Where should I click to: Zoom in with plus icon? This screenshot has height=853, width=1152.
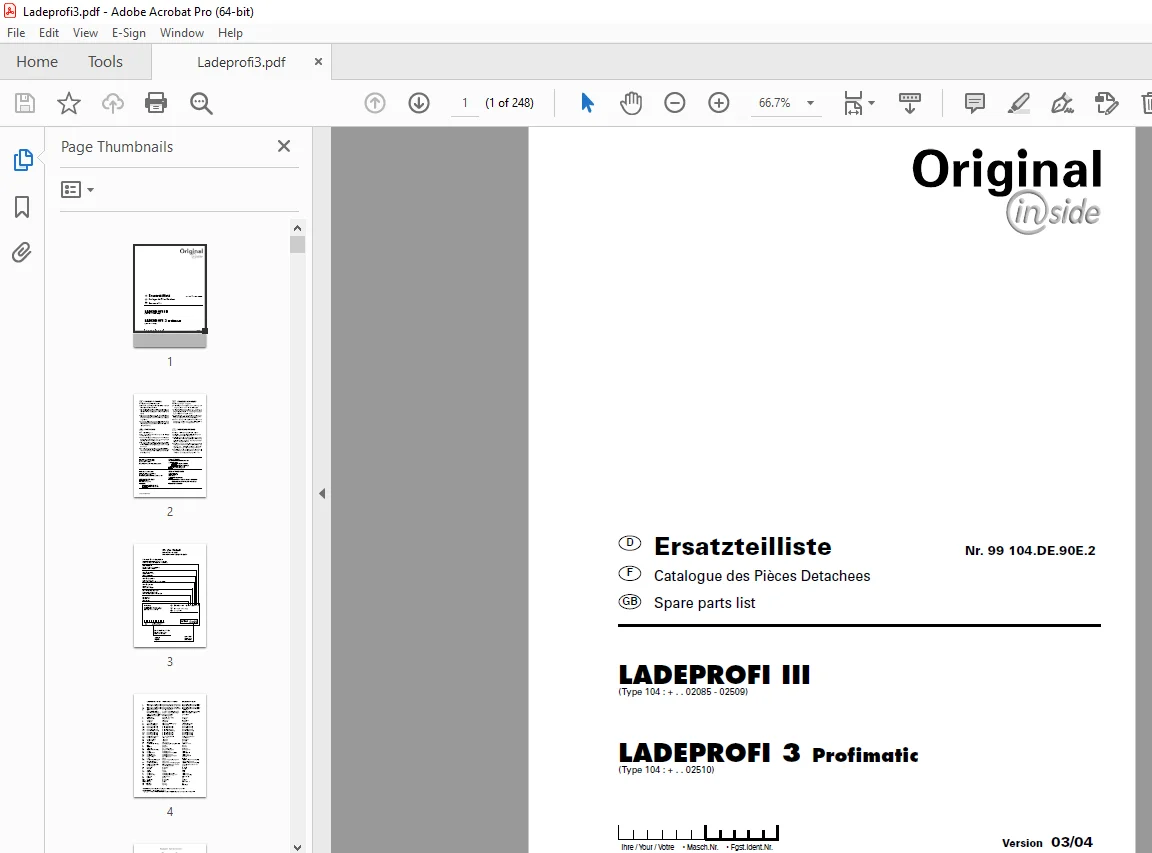(x=719, y=103)
